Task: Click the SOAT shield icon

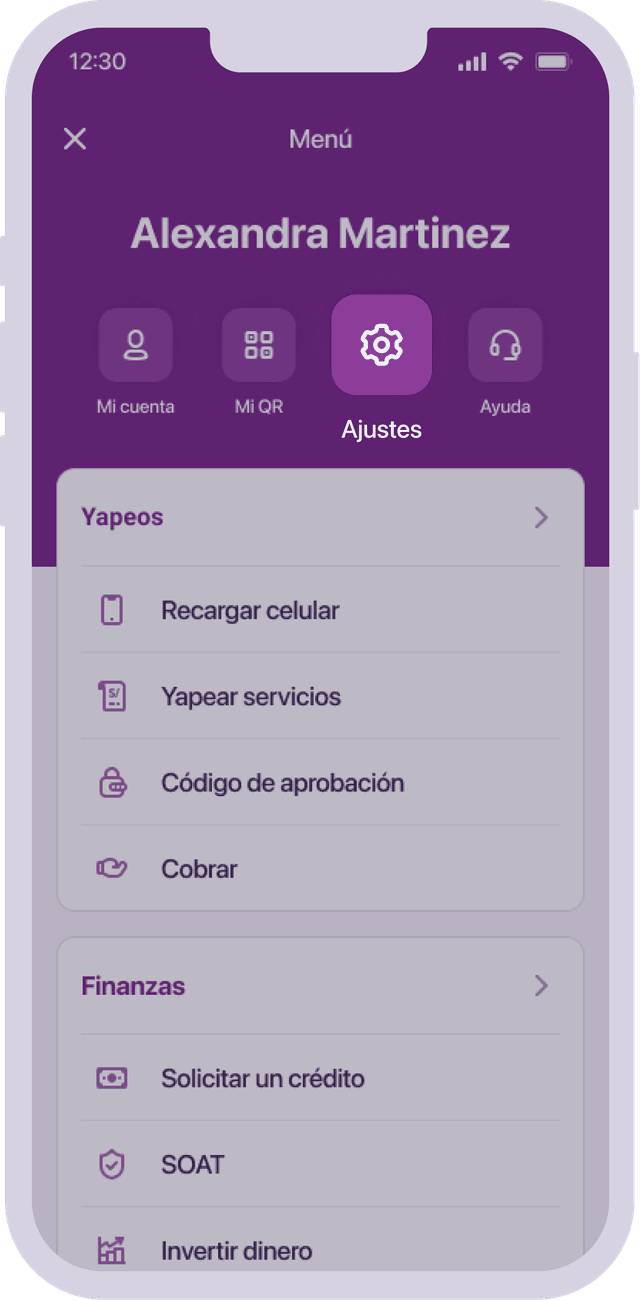Action: click(112, 1165)
